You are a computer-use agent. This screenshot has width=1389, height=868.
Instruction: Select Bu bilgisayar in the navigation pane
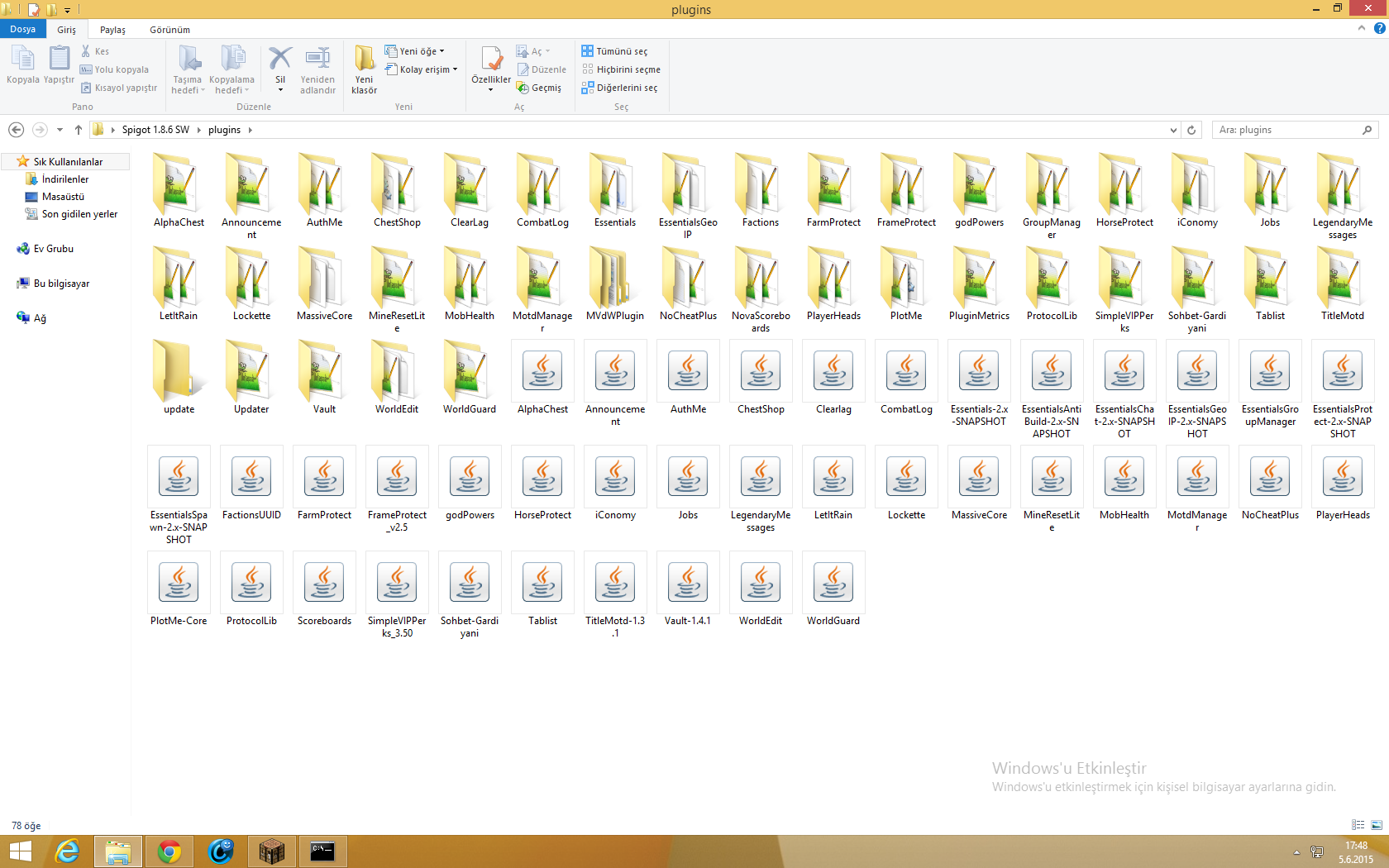coord(61,284)
